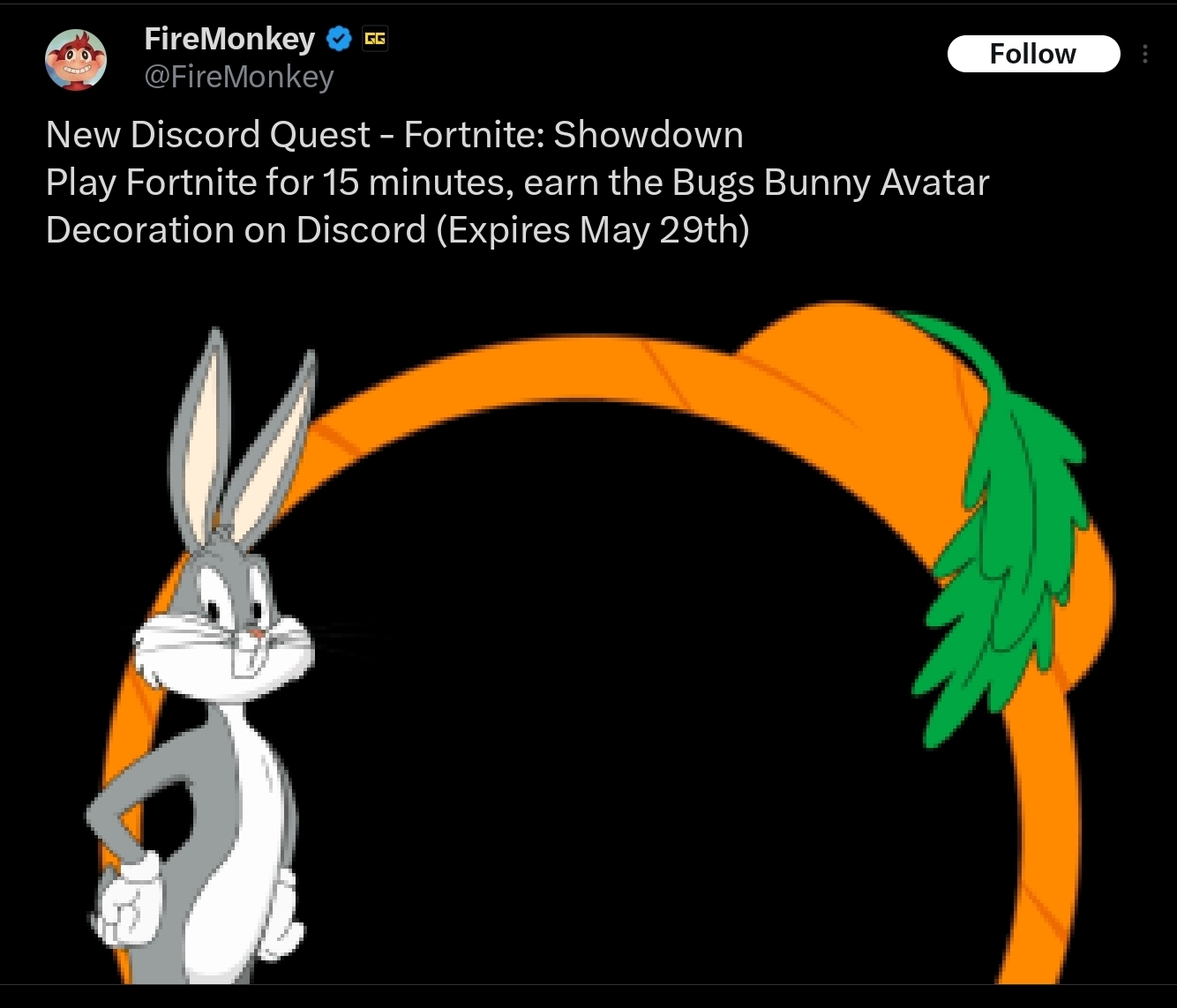The image size is (1177, 1008).
Task: Click the yellow GG affiliate badge
Action: pyautogui.click(x=375, y=39)
